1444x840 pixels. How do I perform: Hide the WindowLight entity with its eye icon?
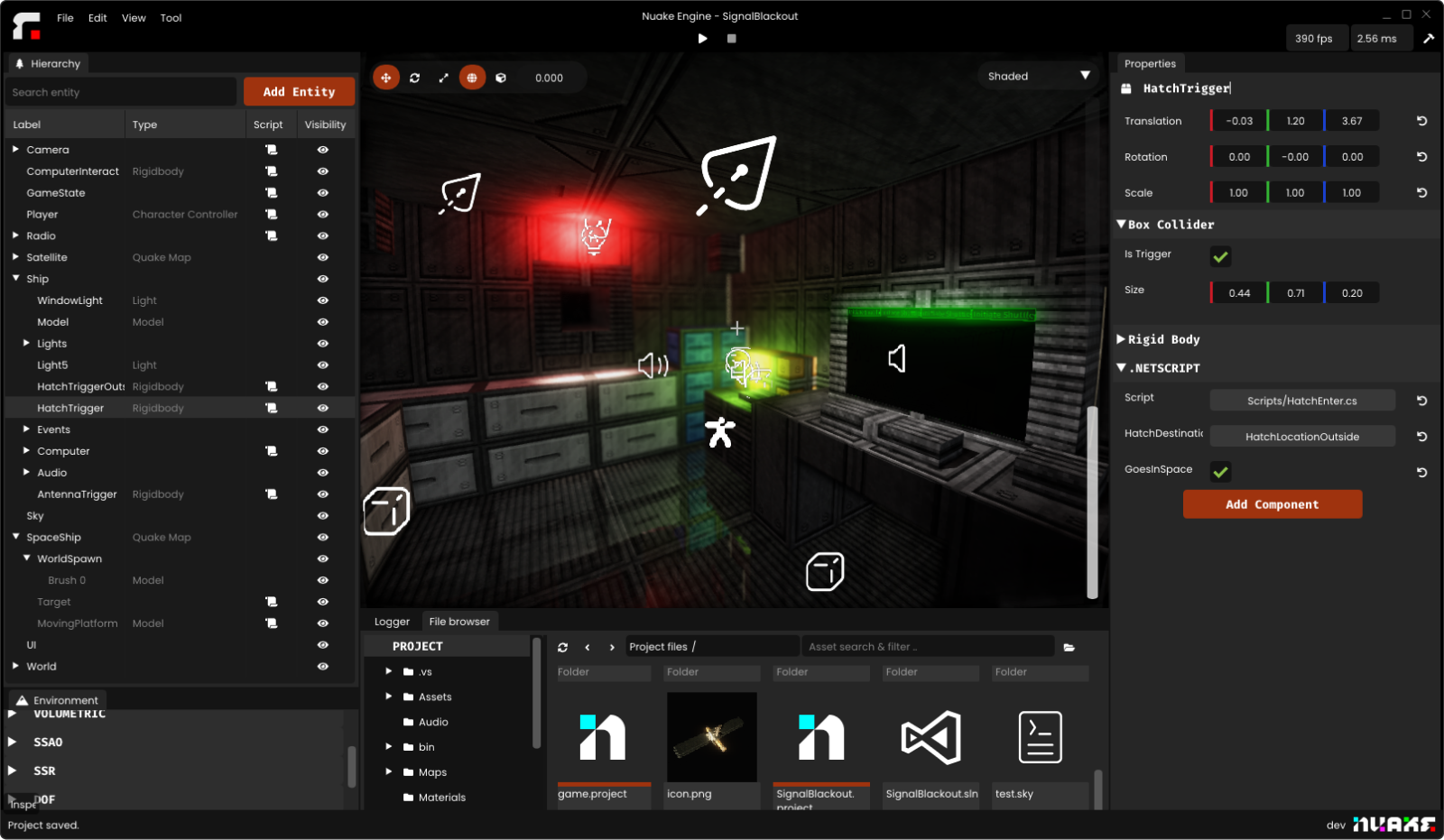tap(322, 300)
